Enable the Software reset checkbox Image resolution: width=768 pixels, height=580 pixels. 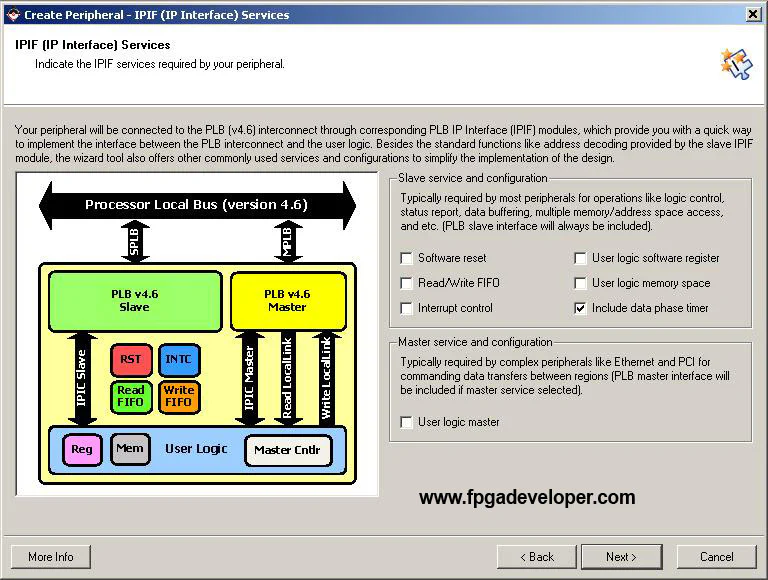pyautogui.click(x=407, y=258)
